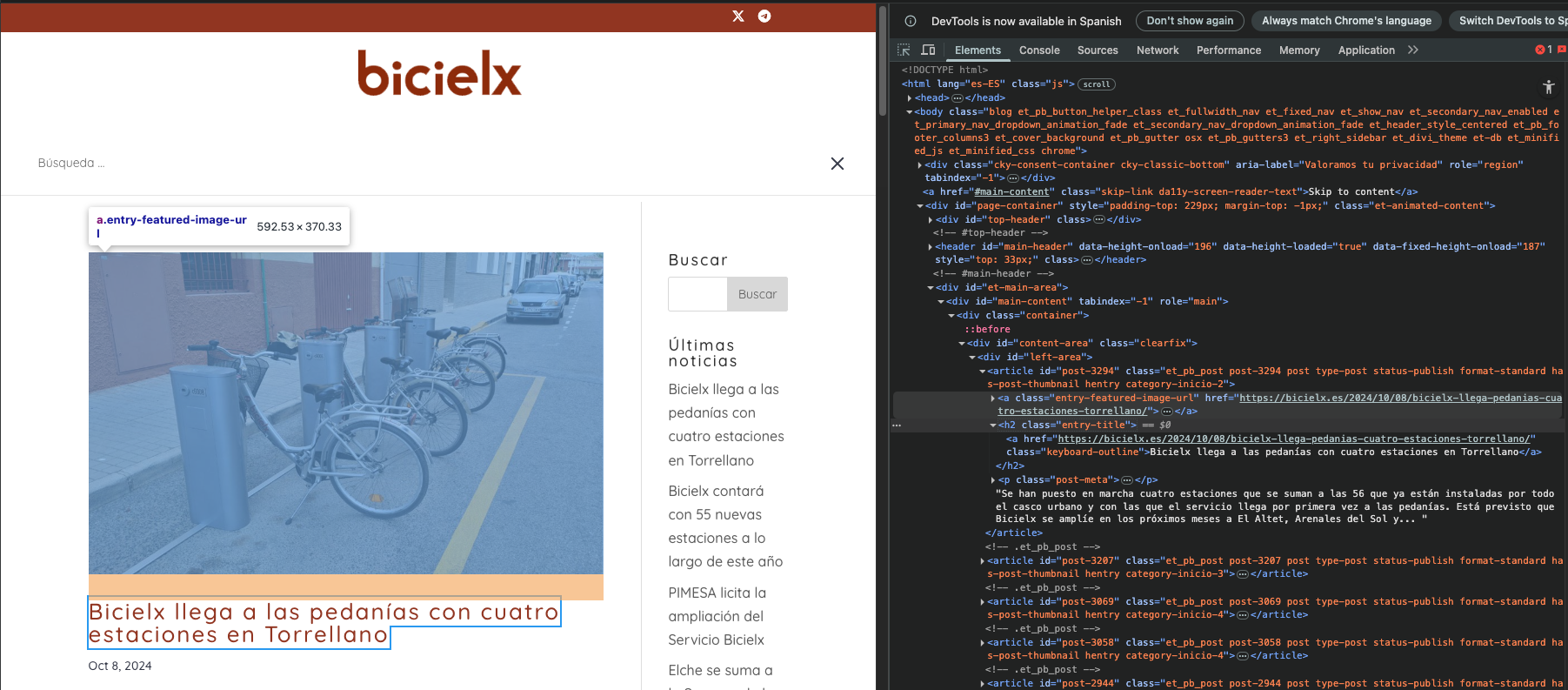Viewport: 1568px width, 690px height.
Task: Click the Buscar button in sidebar
Action: [757, 294]
